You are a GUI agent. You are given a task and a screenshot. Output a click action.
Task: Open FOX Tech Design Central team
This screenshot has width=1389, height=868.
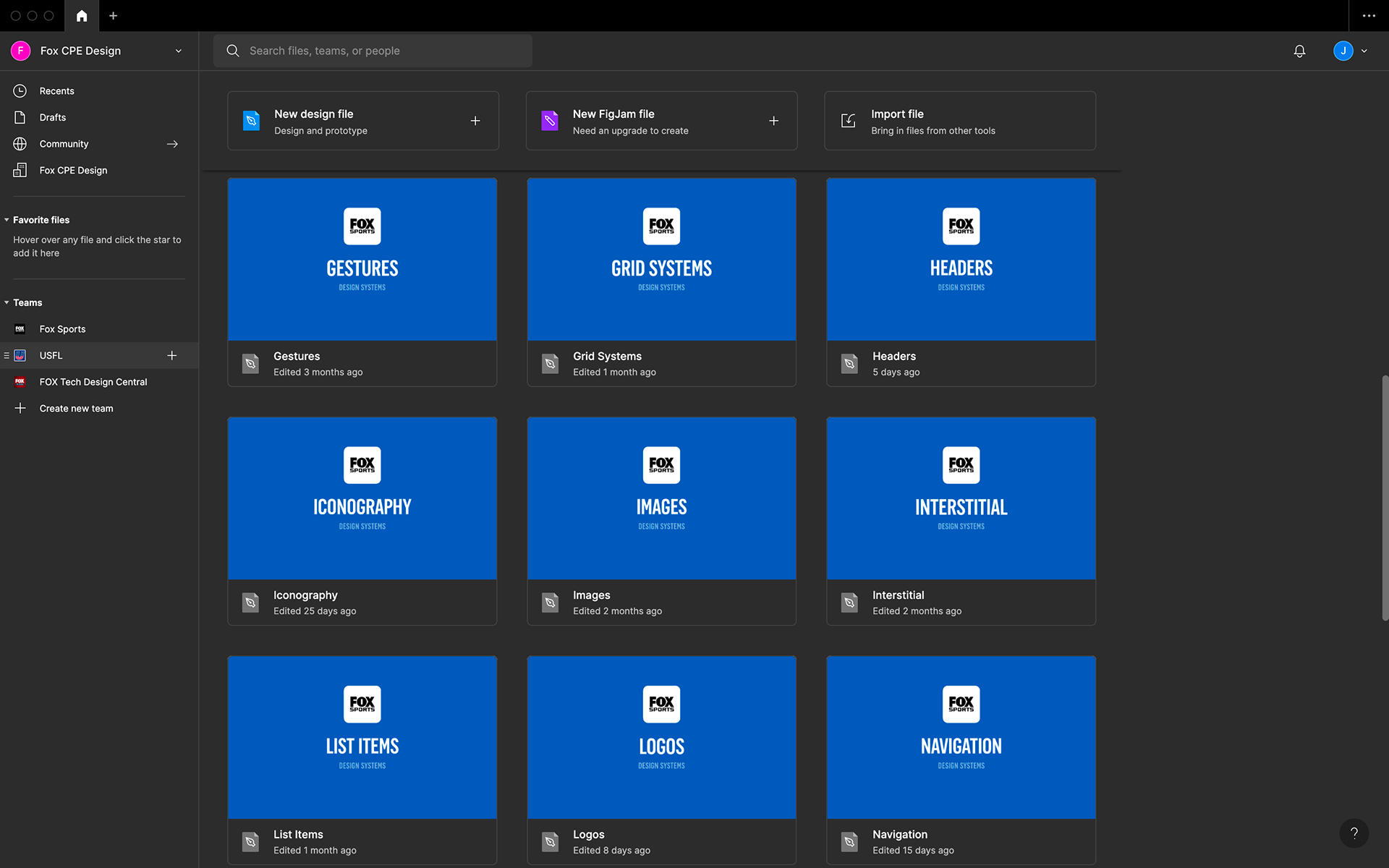pyautogui.click(x=99, y=382)
